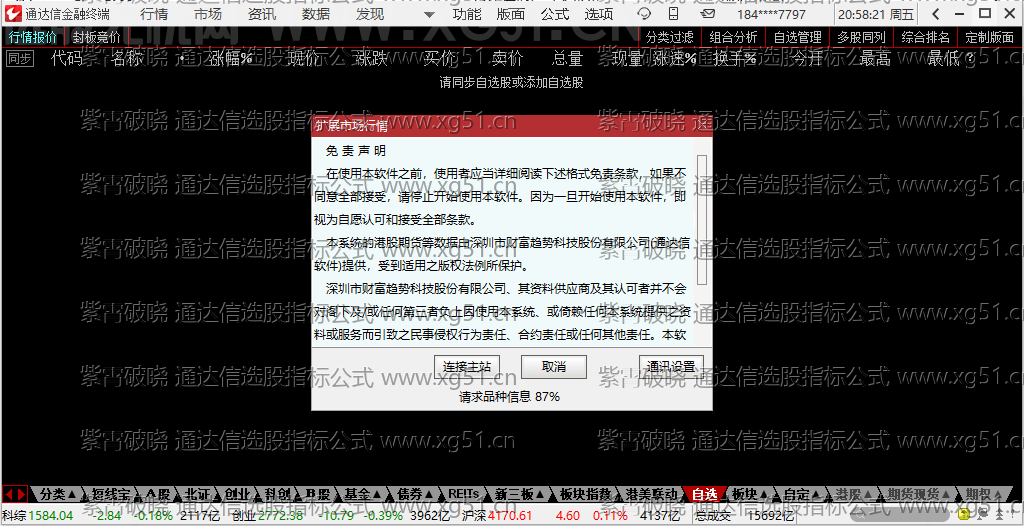Switch to the 封板竞价 tab
Image resolution: width=1024 pixels, height=526 pixels.
[x=96, y=37]
